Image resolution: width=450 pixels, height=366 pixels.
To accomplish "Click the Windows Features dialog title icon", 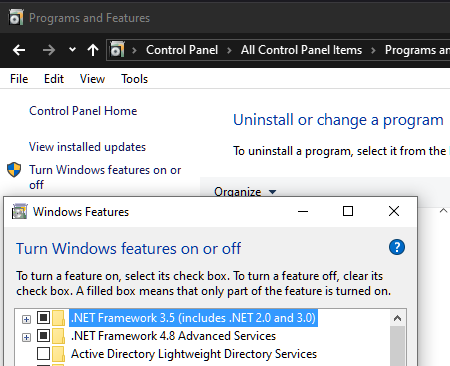I will coord(20,211).
